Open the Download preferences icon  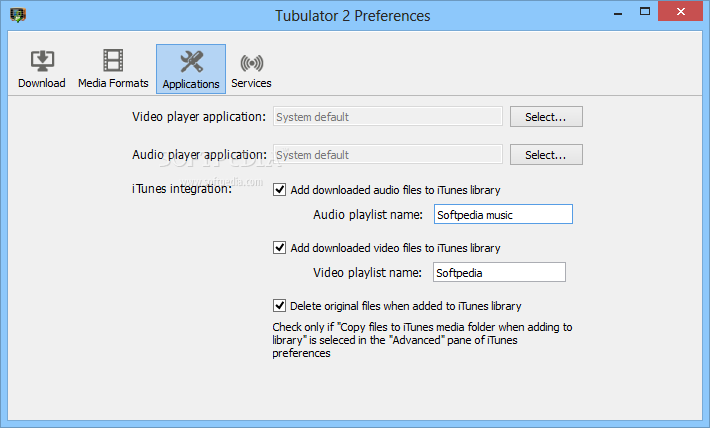pyautogui.click(x=42, y=61)
